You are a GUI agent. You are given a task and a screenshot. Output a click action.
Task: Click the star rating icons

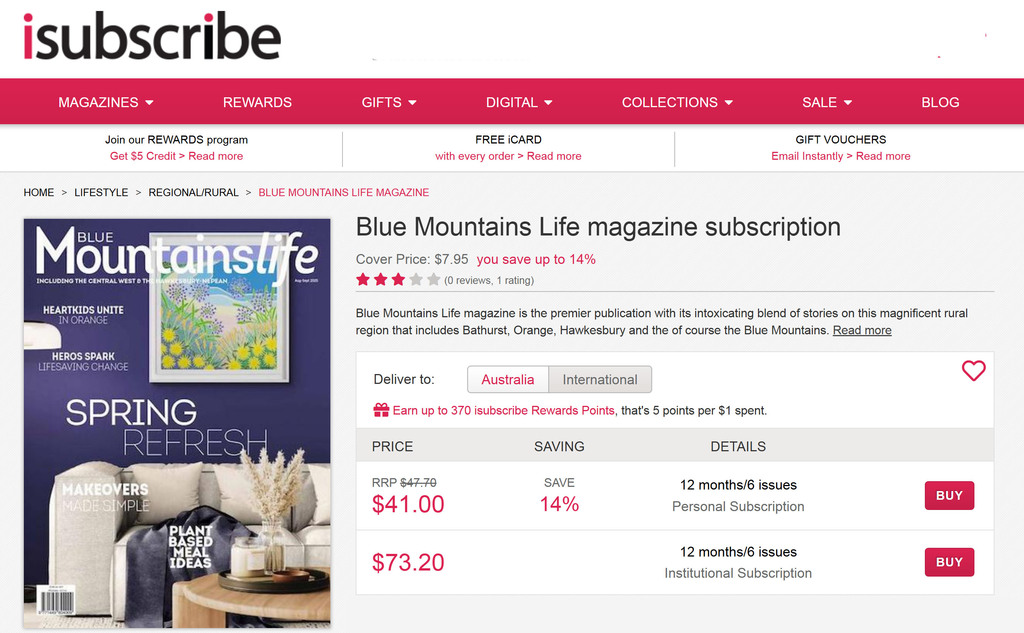pyautogui.click(x=398, y=280)
